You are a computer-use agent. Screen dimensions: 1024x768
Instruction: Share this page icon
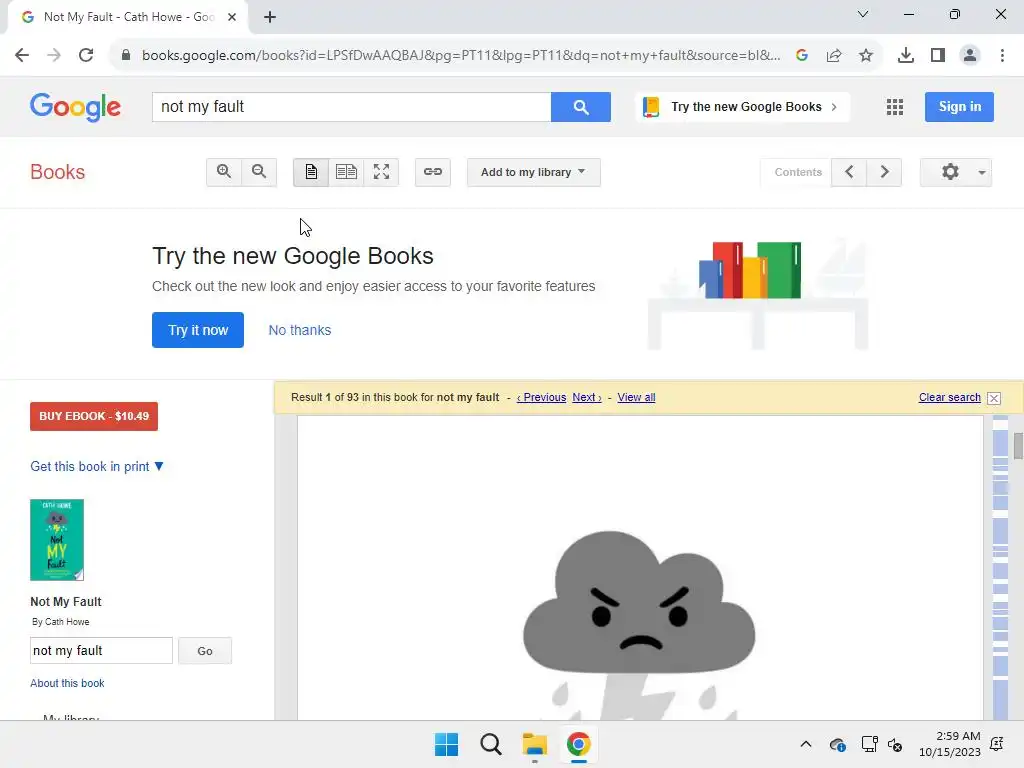click(x=834, y=56)
